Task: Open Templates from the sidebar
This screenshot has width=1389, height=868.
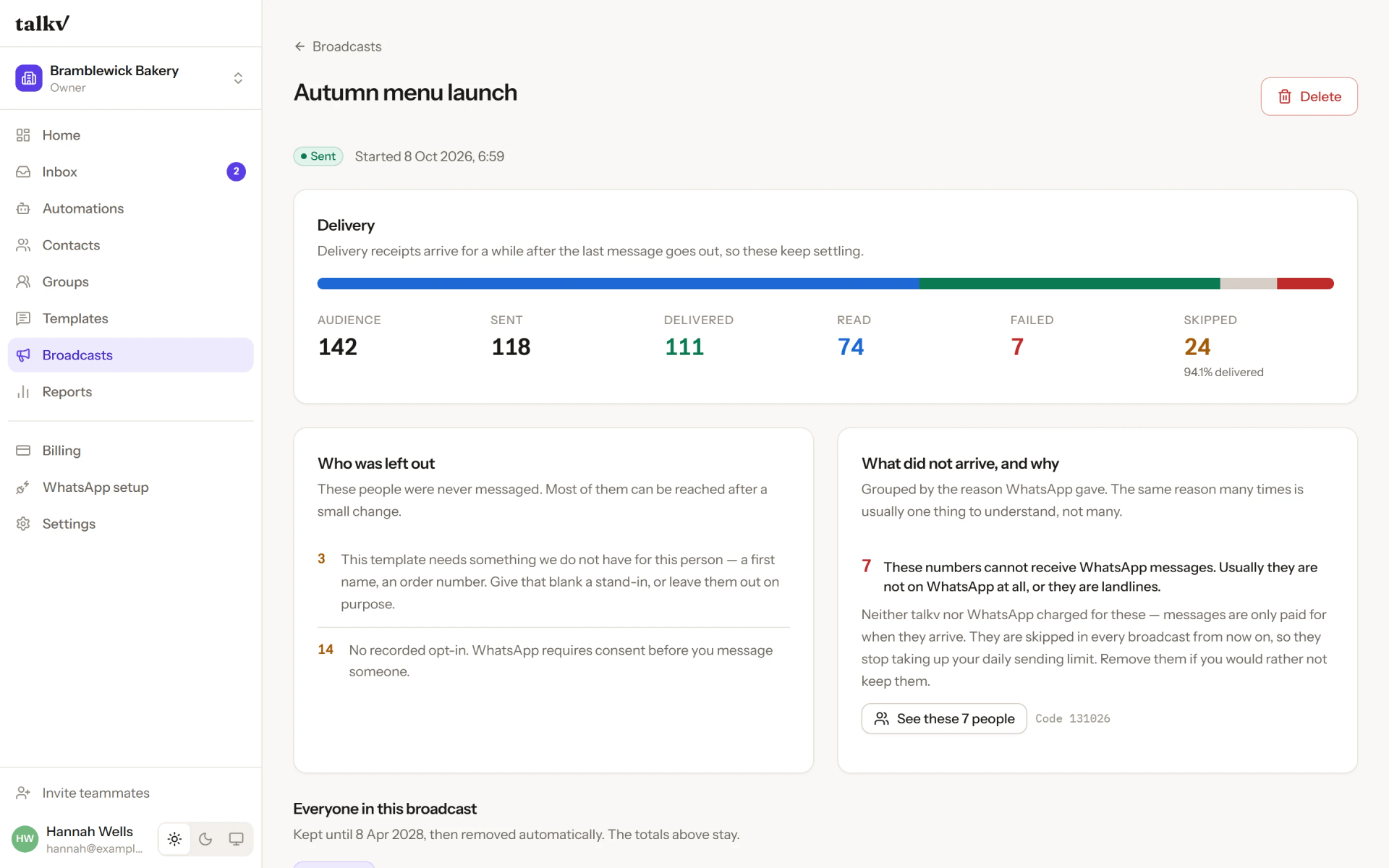Action: point(130,318)
